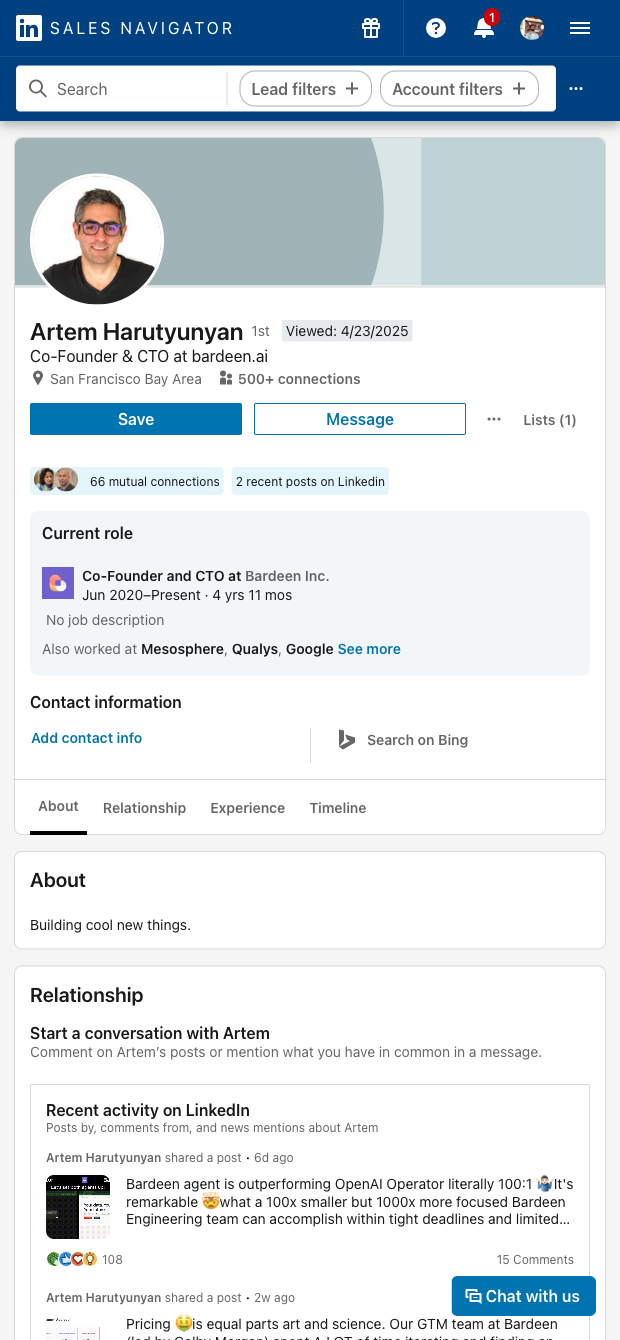Save Artem Harutyunyan as a lead
The height and width of the screenshot is (1340, 620).
136,419
